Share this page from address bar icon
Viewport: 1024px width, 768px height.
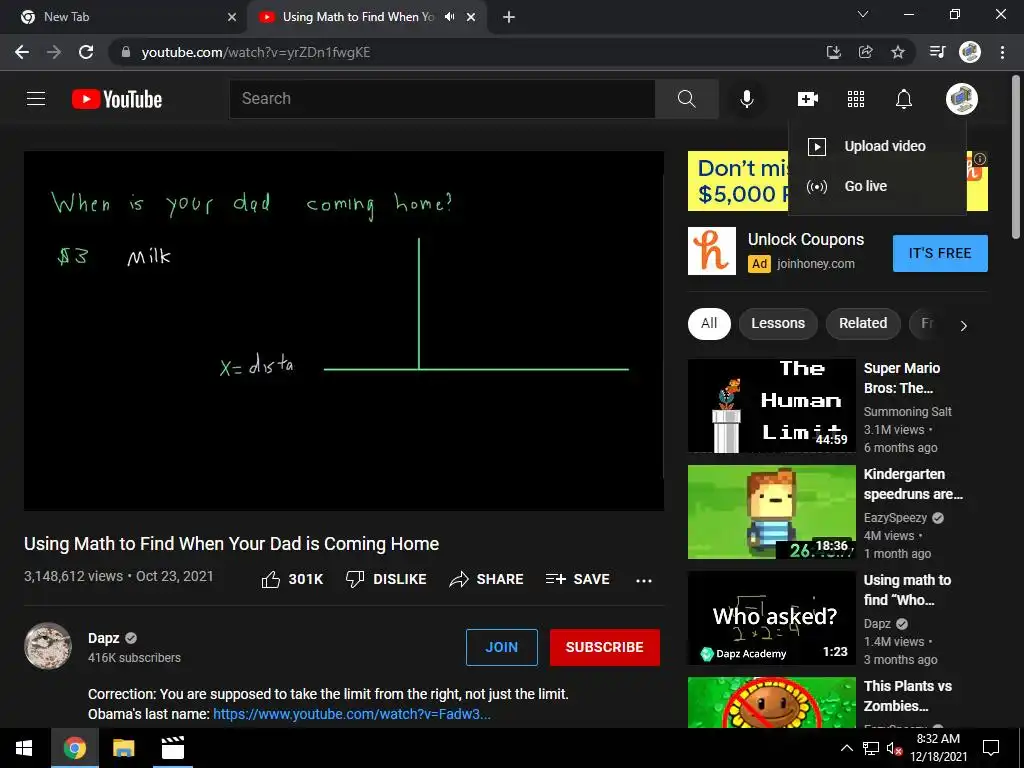point(866,52)
